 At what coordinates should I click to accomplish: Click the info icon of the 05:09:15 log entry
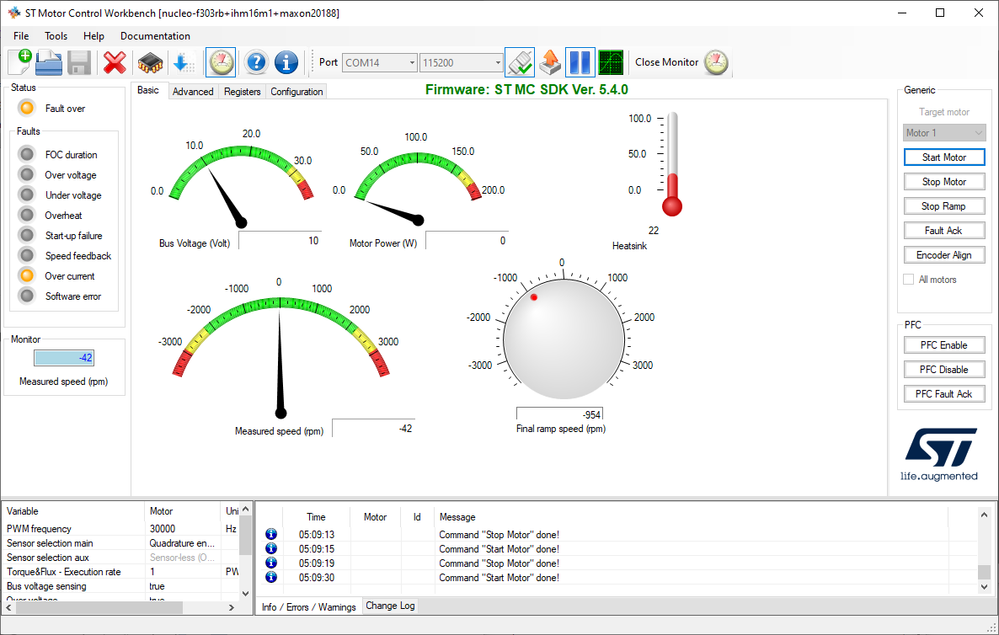(x=271, y=548)
